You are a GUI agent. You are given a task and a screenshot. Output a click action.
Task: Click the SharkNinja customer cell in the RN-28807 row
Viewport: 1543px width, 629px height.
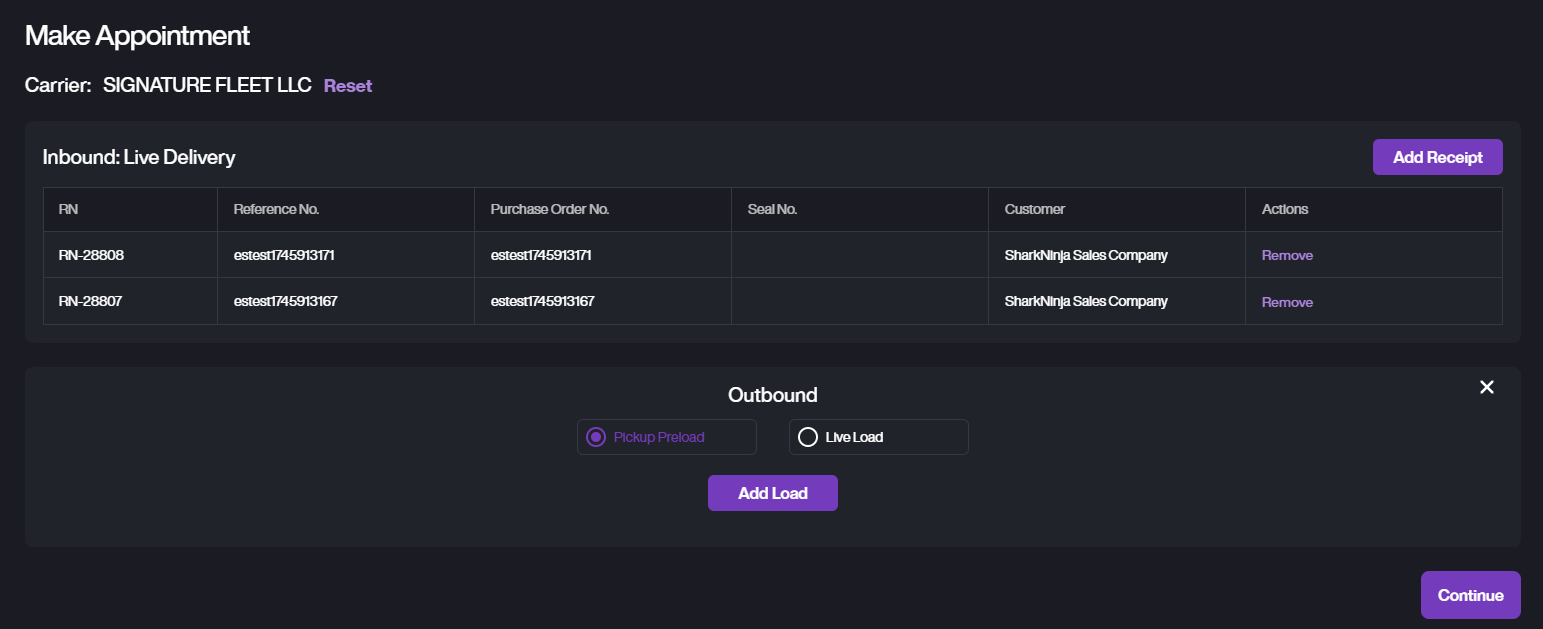(x=1085, y=301)
